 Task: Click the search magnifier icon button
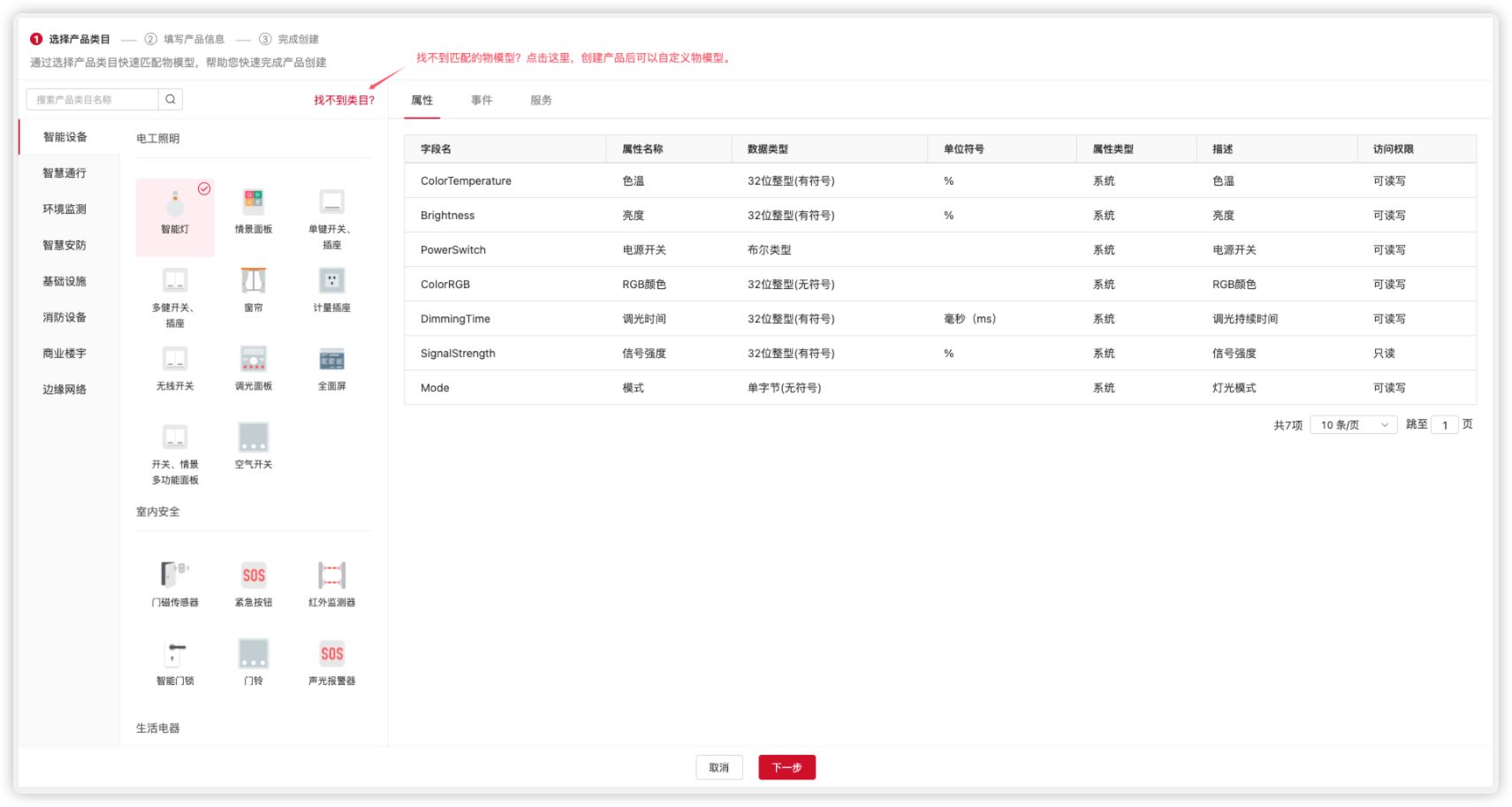click(171, 100)
